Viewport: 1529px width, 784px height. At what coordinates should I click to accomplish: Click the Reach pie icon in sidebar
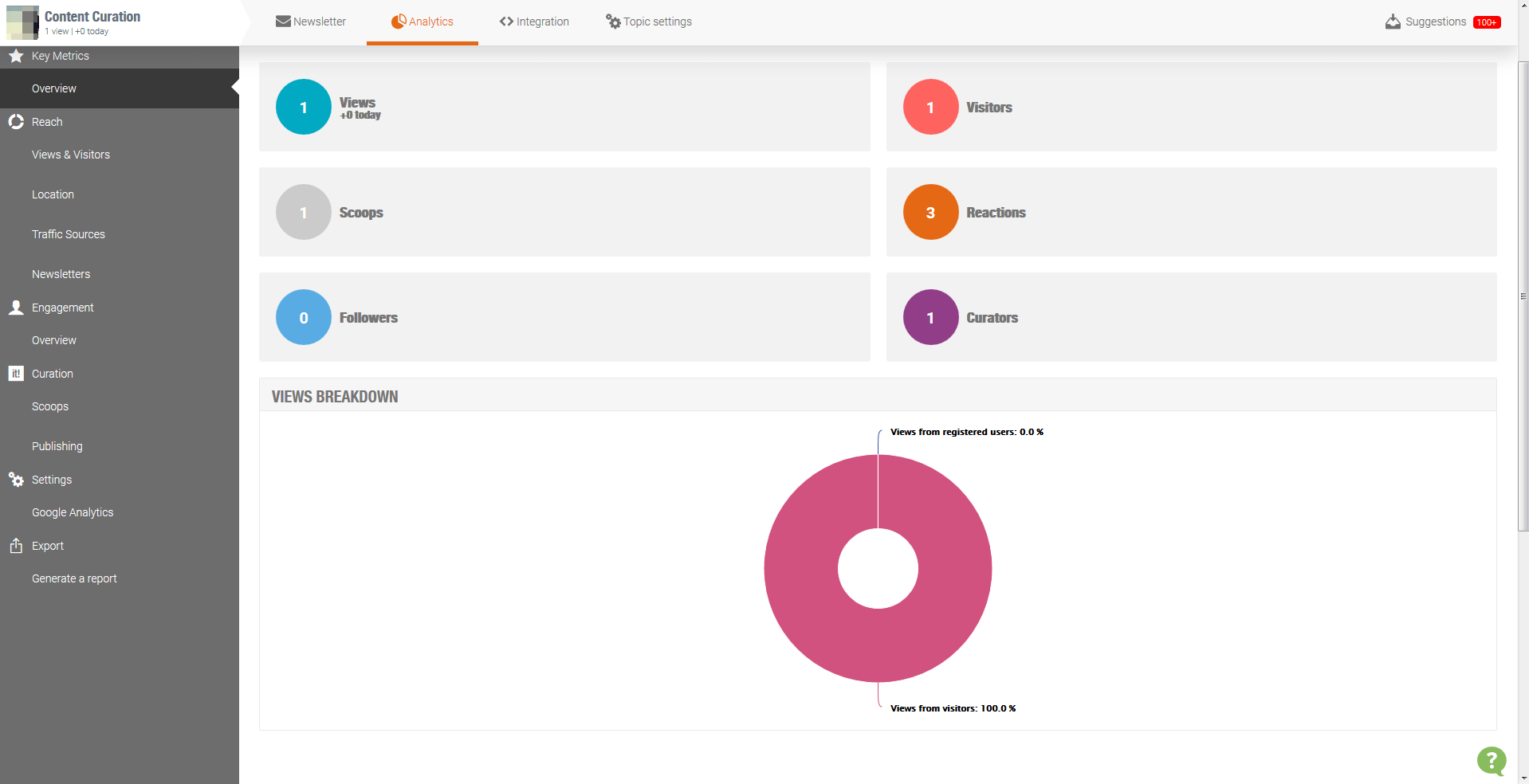pyautogui.click(x=16, y=122)
